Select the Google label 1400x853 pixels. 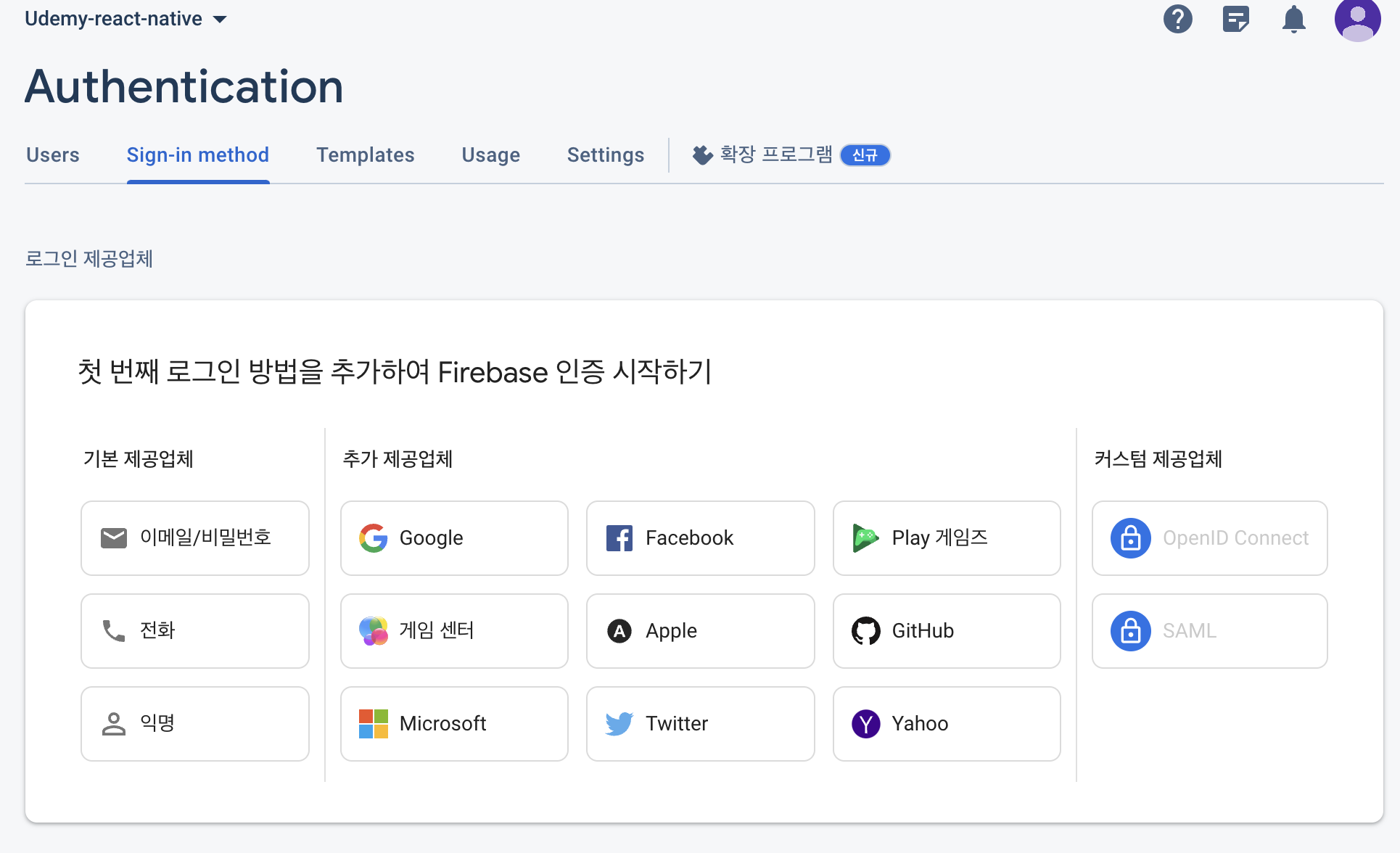432,538
